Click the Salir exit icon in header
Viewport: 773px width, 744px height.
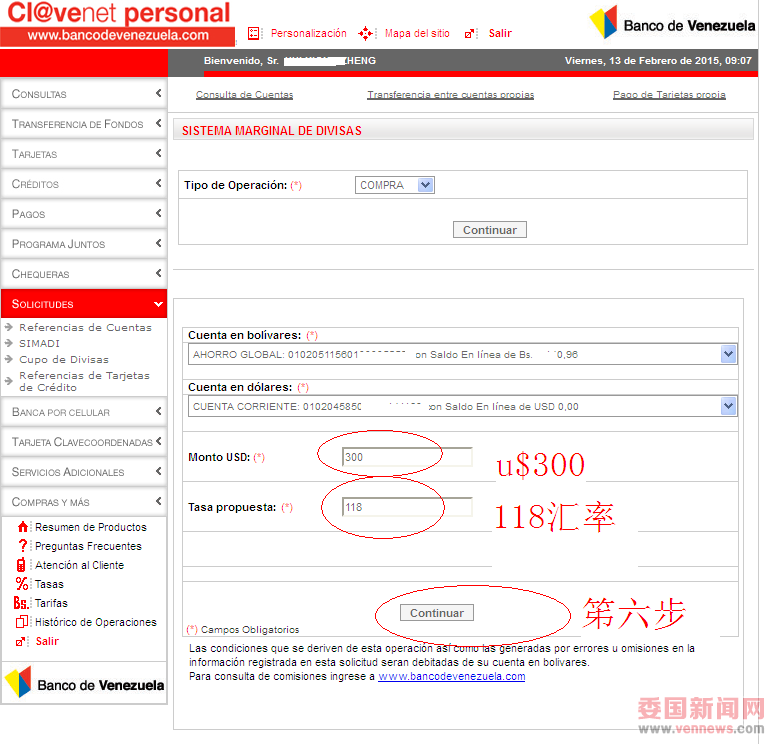469,34
